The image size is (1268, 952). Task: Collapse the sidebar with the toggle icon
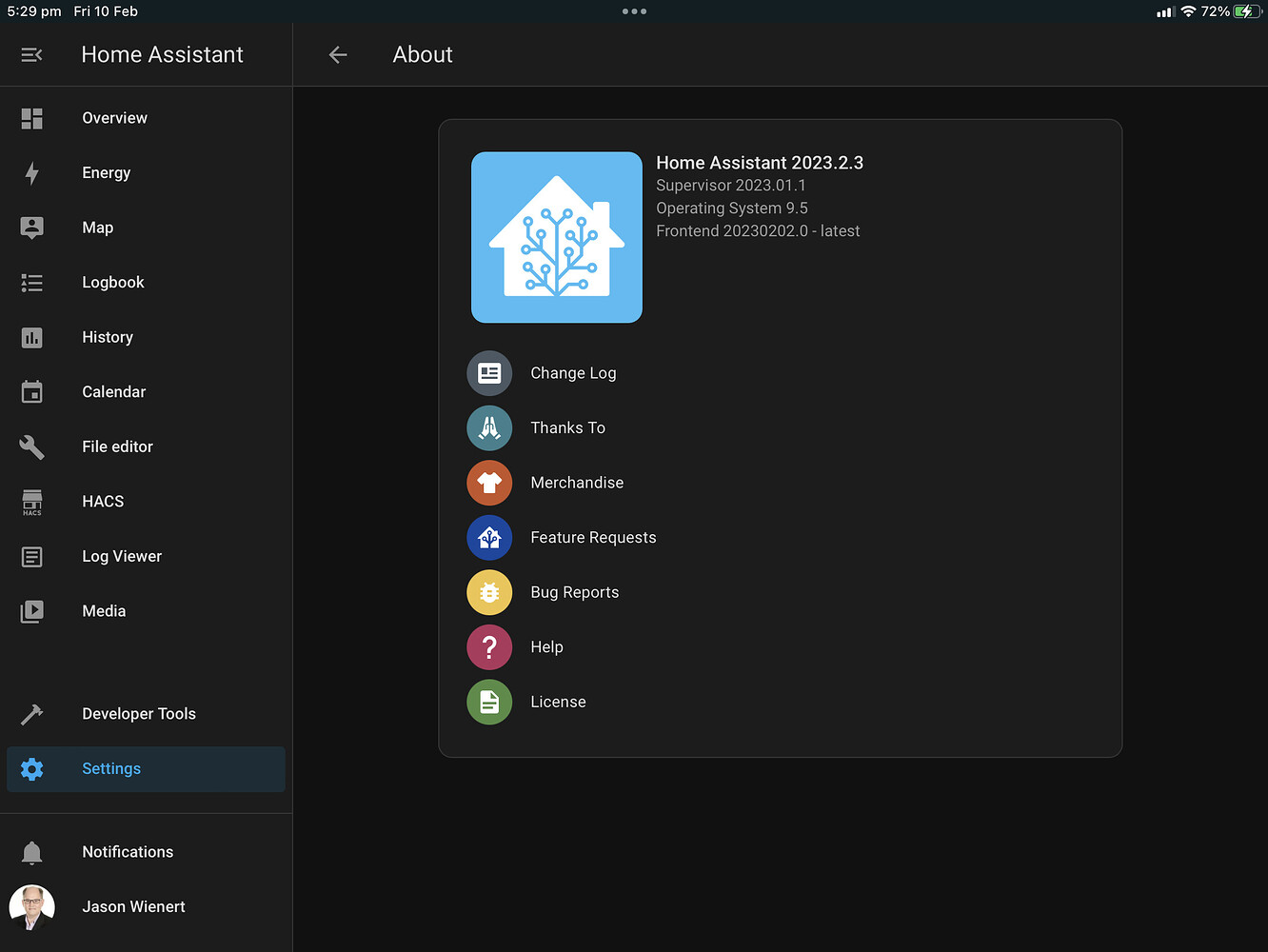31,54
